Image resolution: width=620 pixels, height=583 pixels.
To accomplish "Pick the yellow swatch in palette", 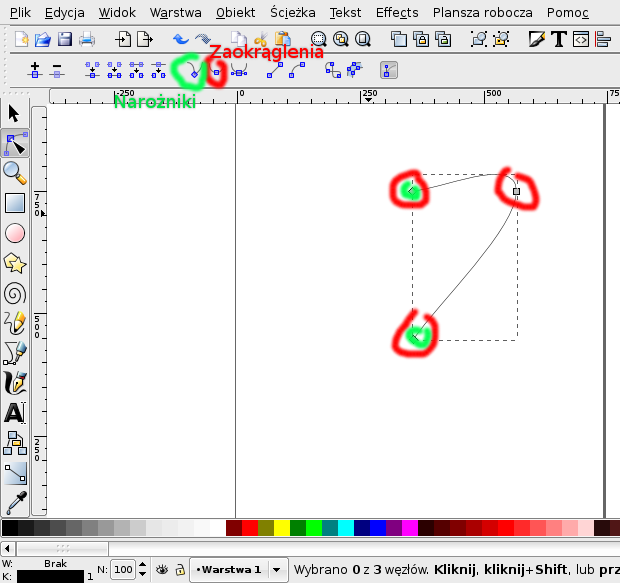I will [281, 527].
